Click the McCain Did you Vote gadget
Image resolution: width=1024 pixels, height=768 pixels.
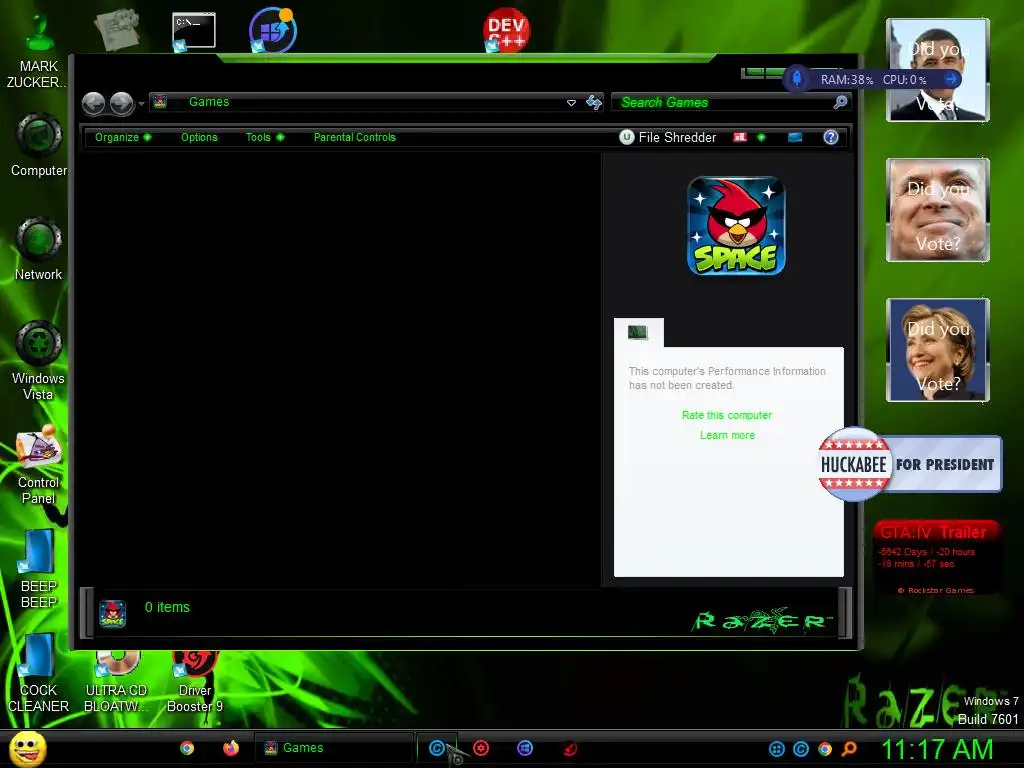coord(938,210)
